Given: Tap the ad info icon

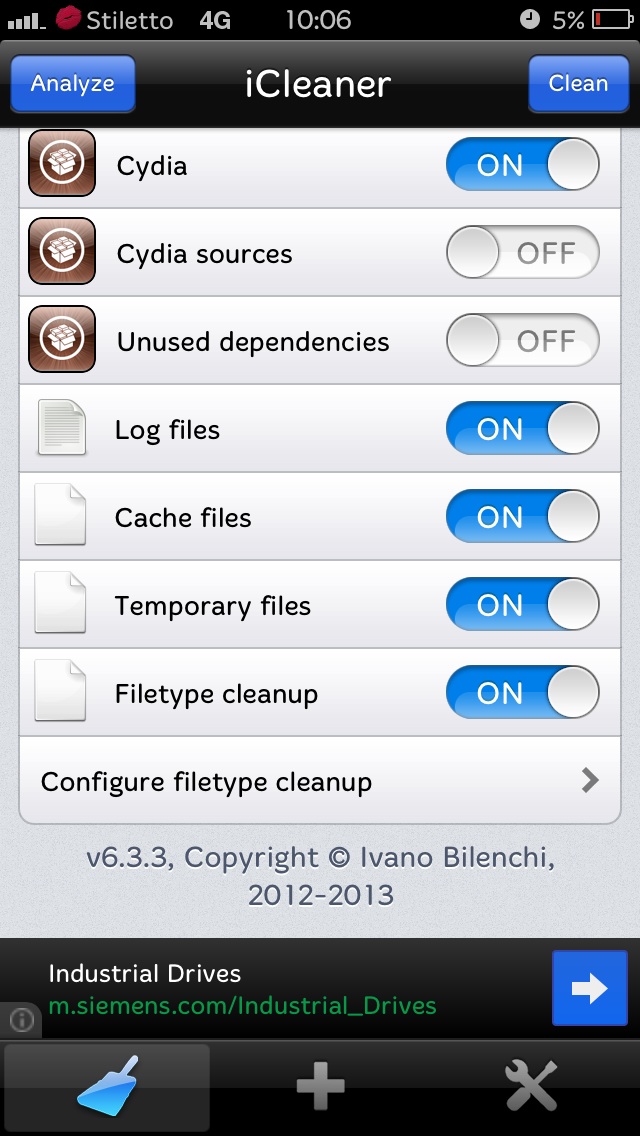Looking at the screenshot, I should [21, 1020].
